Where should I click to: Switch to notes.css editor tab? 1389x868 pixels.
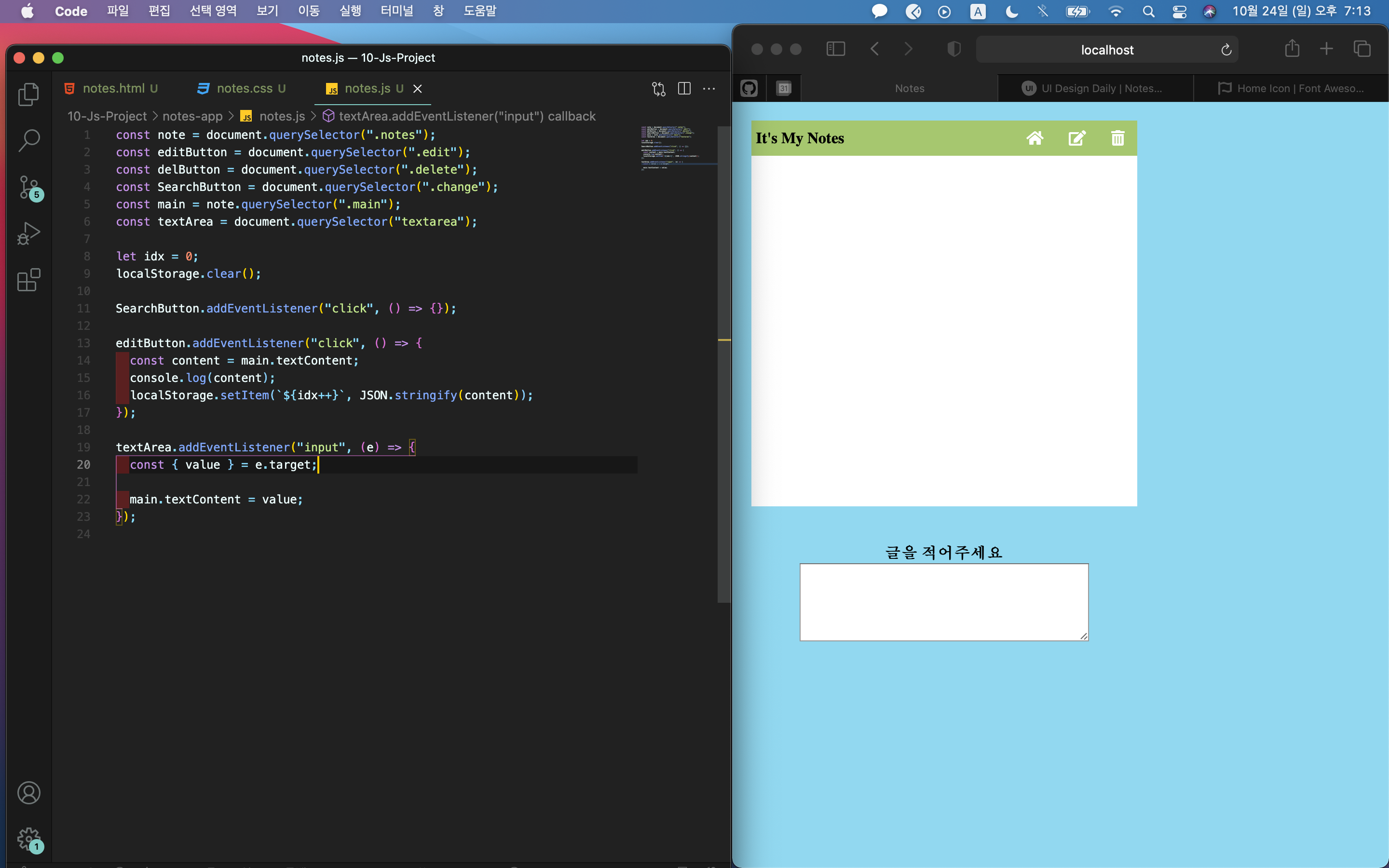244,88
